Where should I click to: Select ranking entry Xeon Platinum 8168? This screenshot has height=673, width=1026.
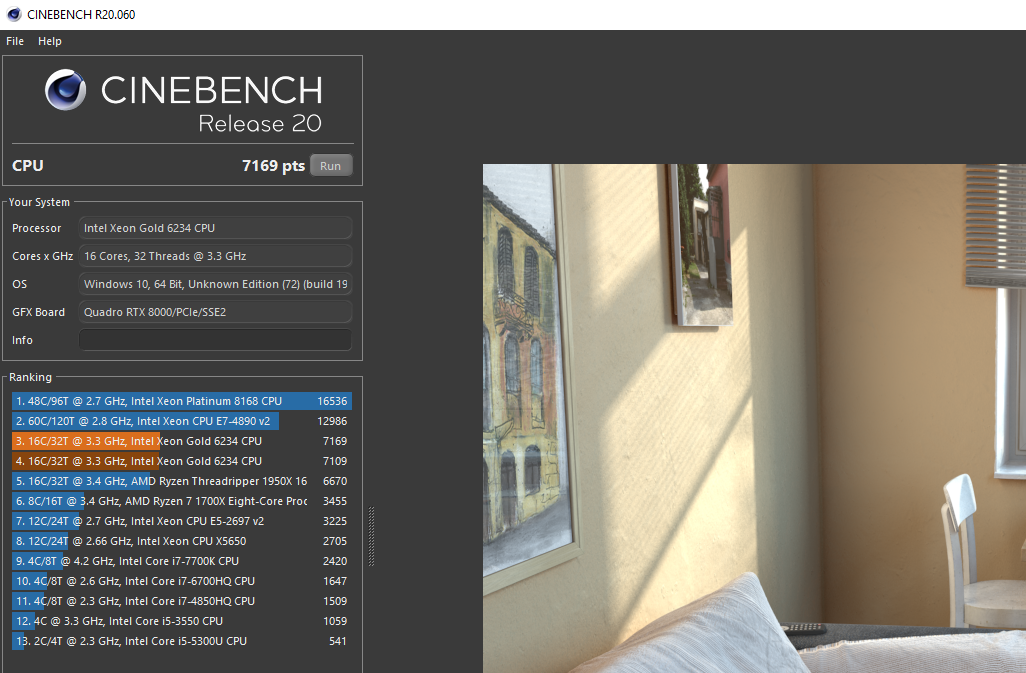coord(182,401)
